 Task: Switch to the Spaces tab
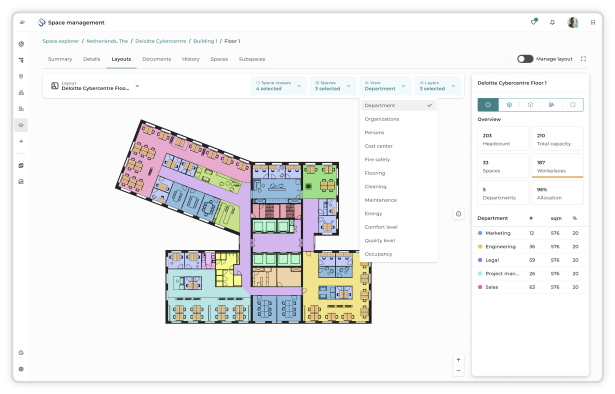[x=219, y=59]
